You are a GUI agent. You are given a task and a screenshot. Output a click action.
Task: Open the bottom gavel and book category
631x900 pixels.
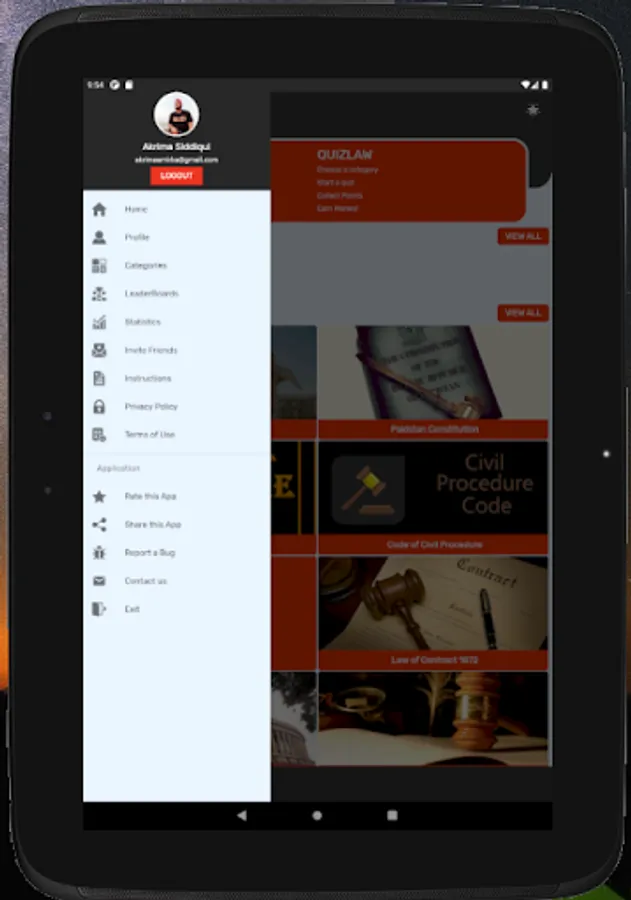click(433, 719)
